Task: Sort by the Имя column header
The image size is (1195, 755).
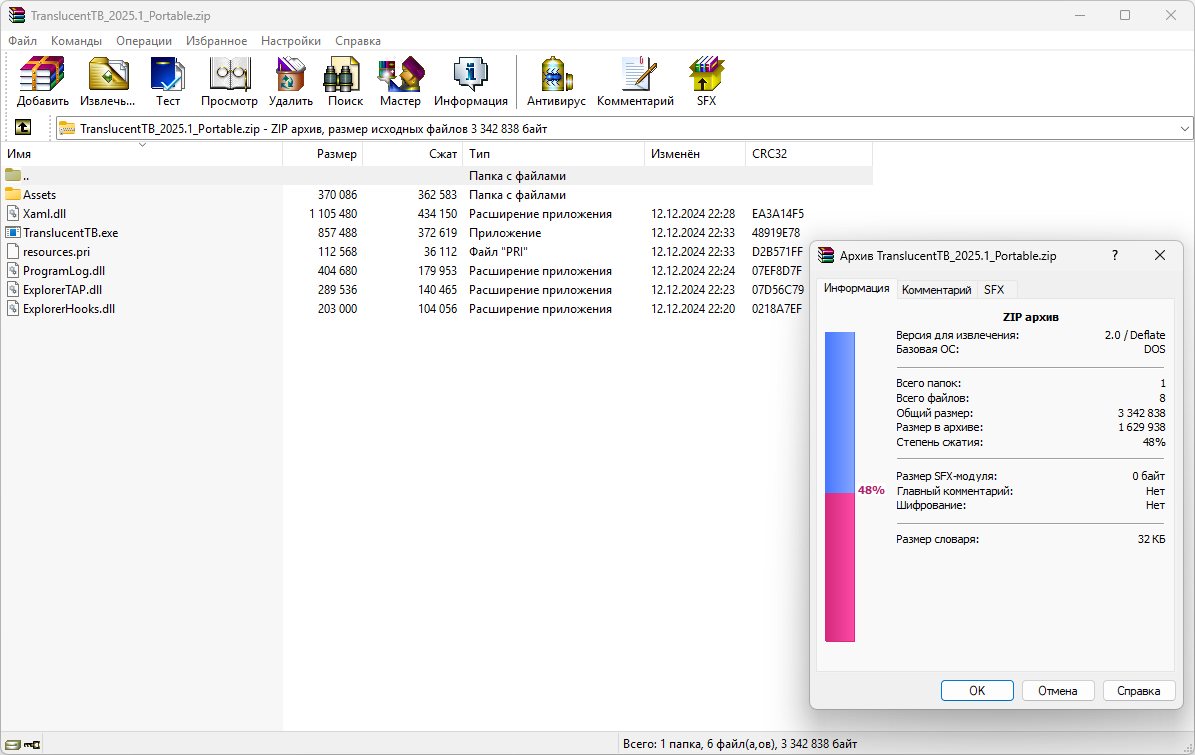Action: (142, 153)
